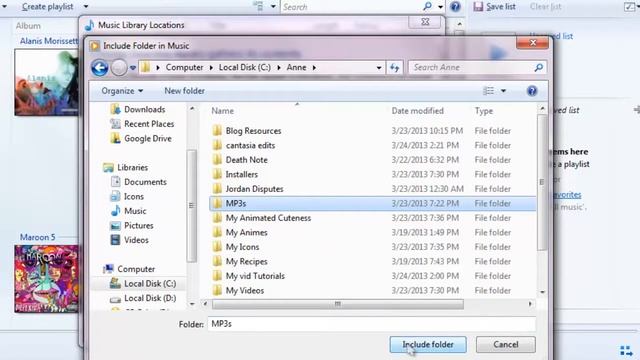This screenshot has height=360, width=640.
Task: Click the My Videos folder icon
Action: pyautogui.click(x=217, y=290)
